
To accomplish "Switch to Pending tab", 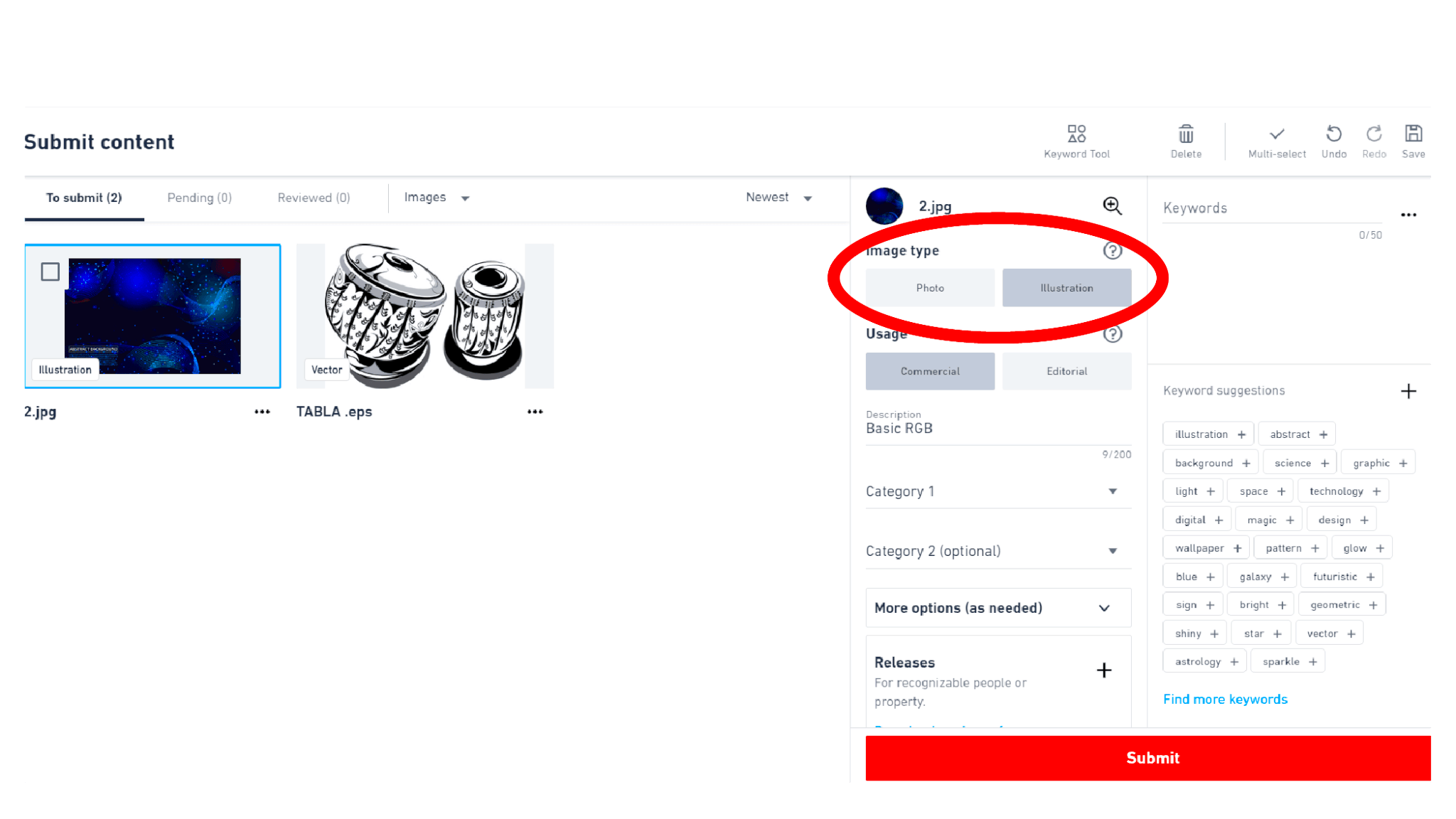I will coord(199,198).
